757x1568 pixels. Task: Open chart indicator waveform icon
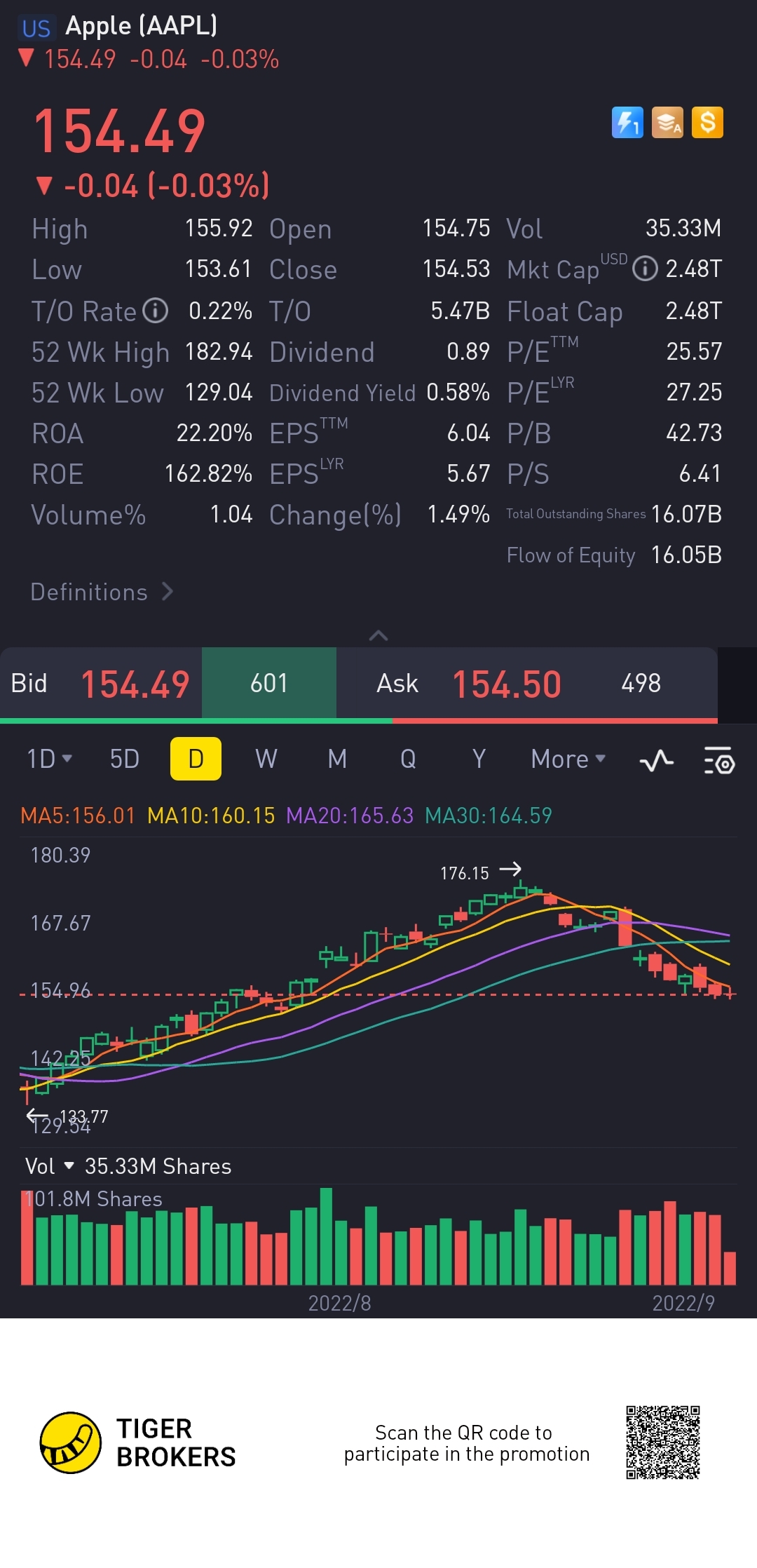(657, 760)
